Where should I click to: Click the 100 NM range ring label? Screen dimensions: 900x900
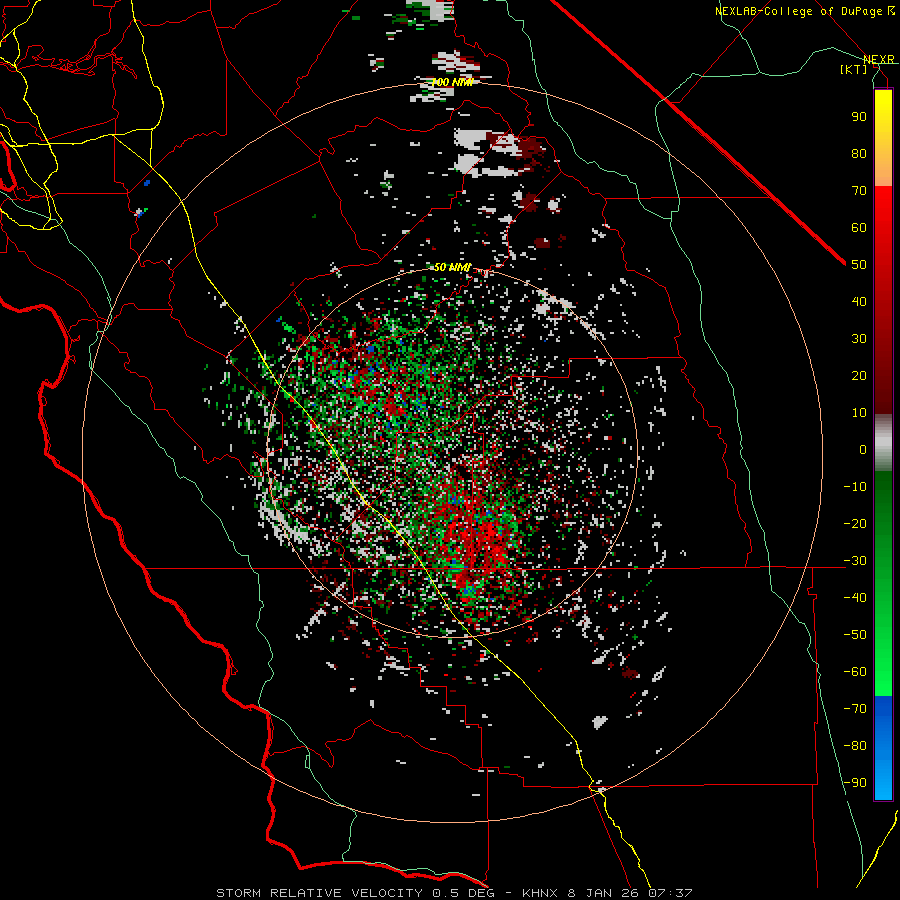[x=453, y=82]
